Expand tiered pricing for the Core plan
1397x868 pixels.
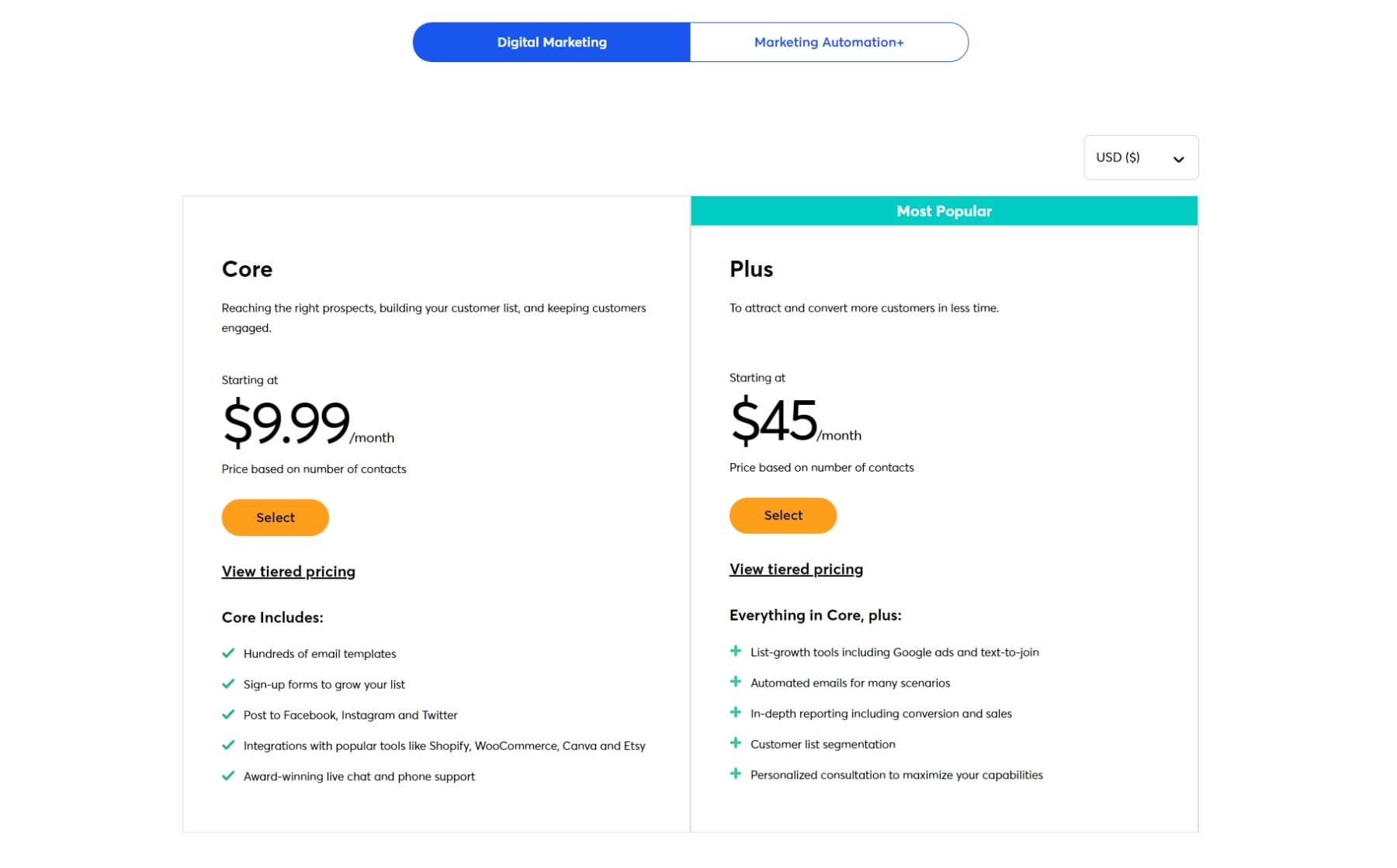288,571
